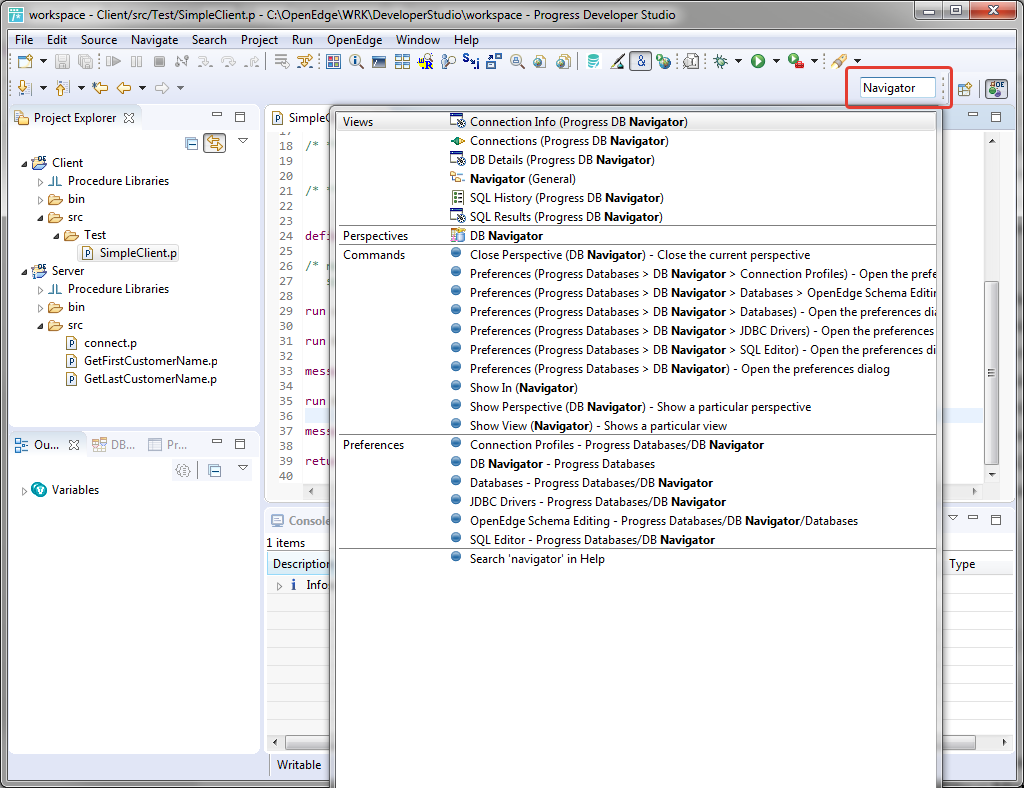
Task: Select SQL History view result
Action: [x=566, y=198]
